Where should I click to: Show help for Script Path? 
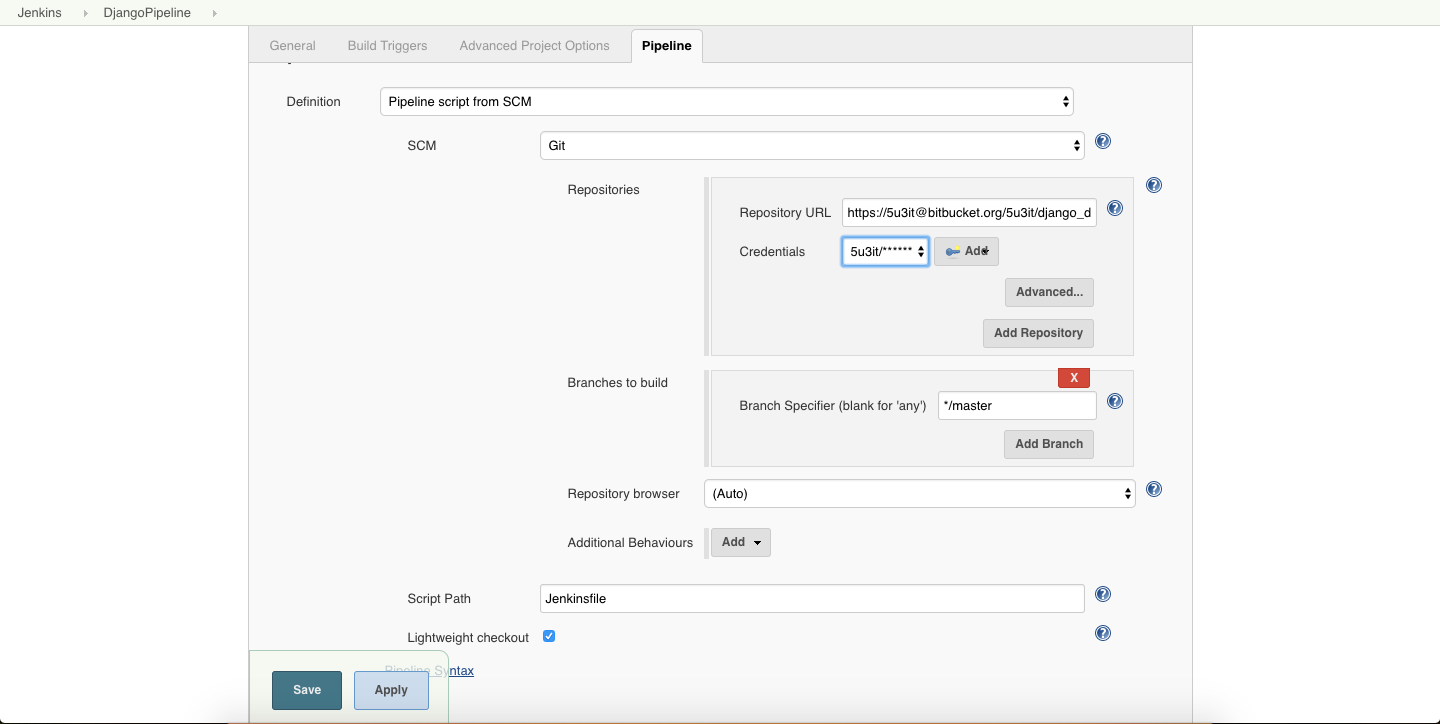coord(1103,595)
